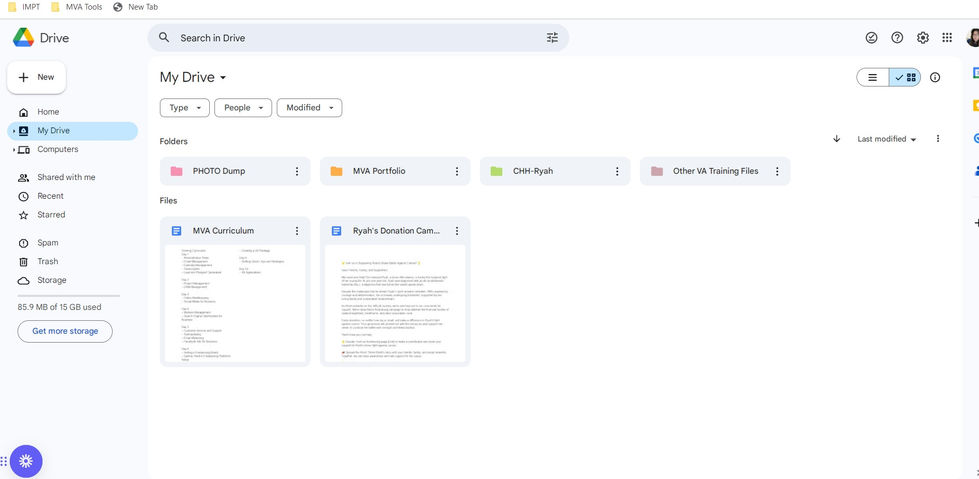Viewport: 979px width, 479px height.
Task: Click the Google Drive logo
Action: point(23,37)
